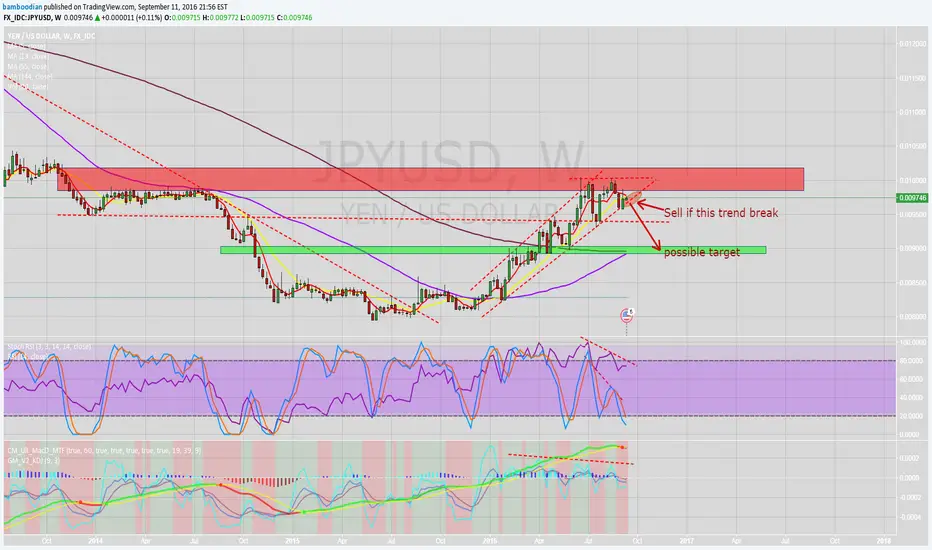Viewport: 932px width, 550px height.
Task: Click the 2016 label on the time axis
Action: tap(490, 541)
